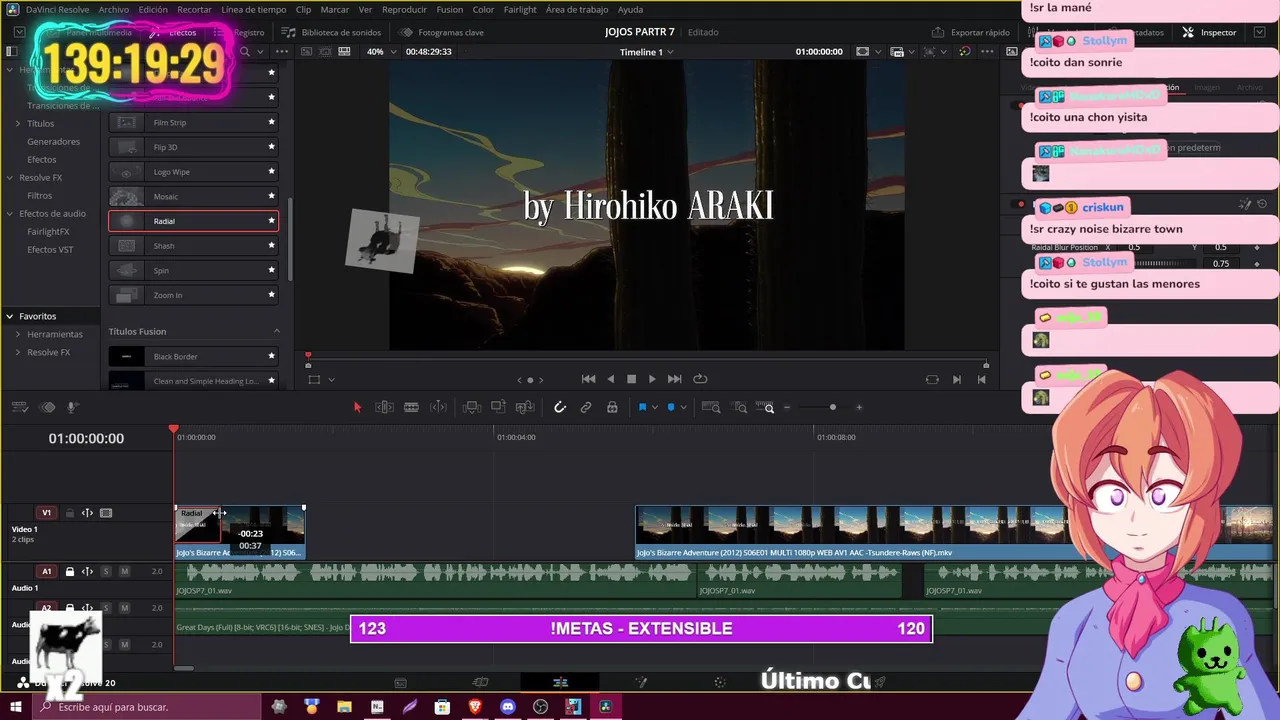Viewport: 1280px width, 720px height.
Task: Toggle the chain Linked selection icon
Action: (x=586, y=407)
